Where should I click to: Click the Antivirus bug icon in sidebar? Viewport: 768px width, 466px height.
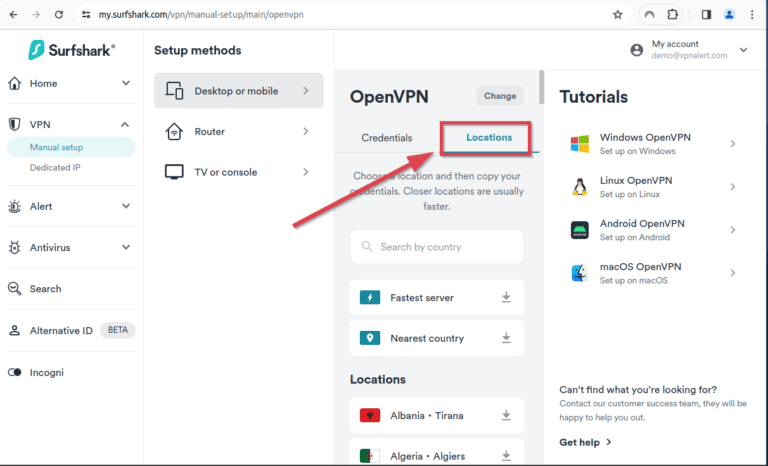pyautogui.click(x=15, y=247)
